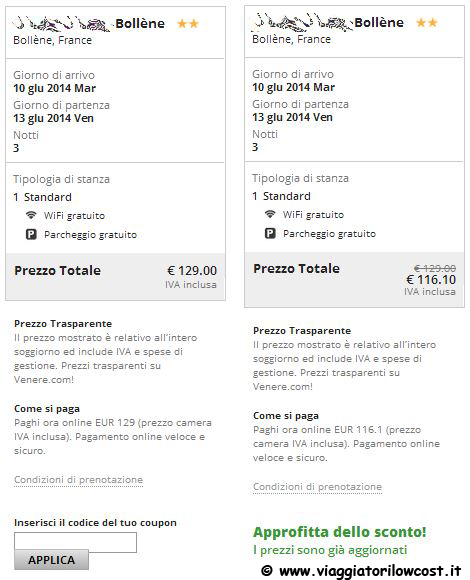The height and width of the screenshot is (580, 470).
Task: Click the right WiFi gratuito label
Action: [x=313, y=215]
